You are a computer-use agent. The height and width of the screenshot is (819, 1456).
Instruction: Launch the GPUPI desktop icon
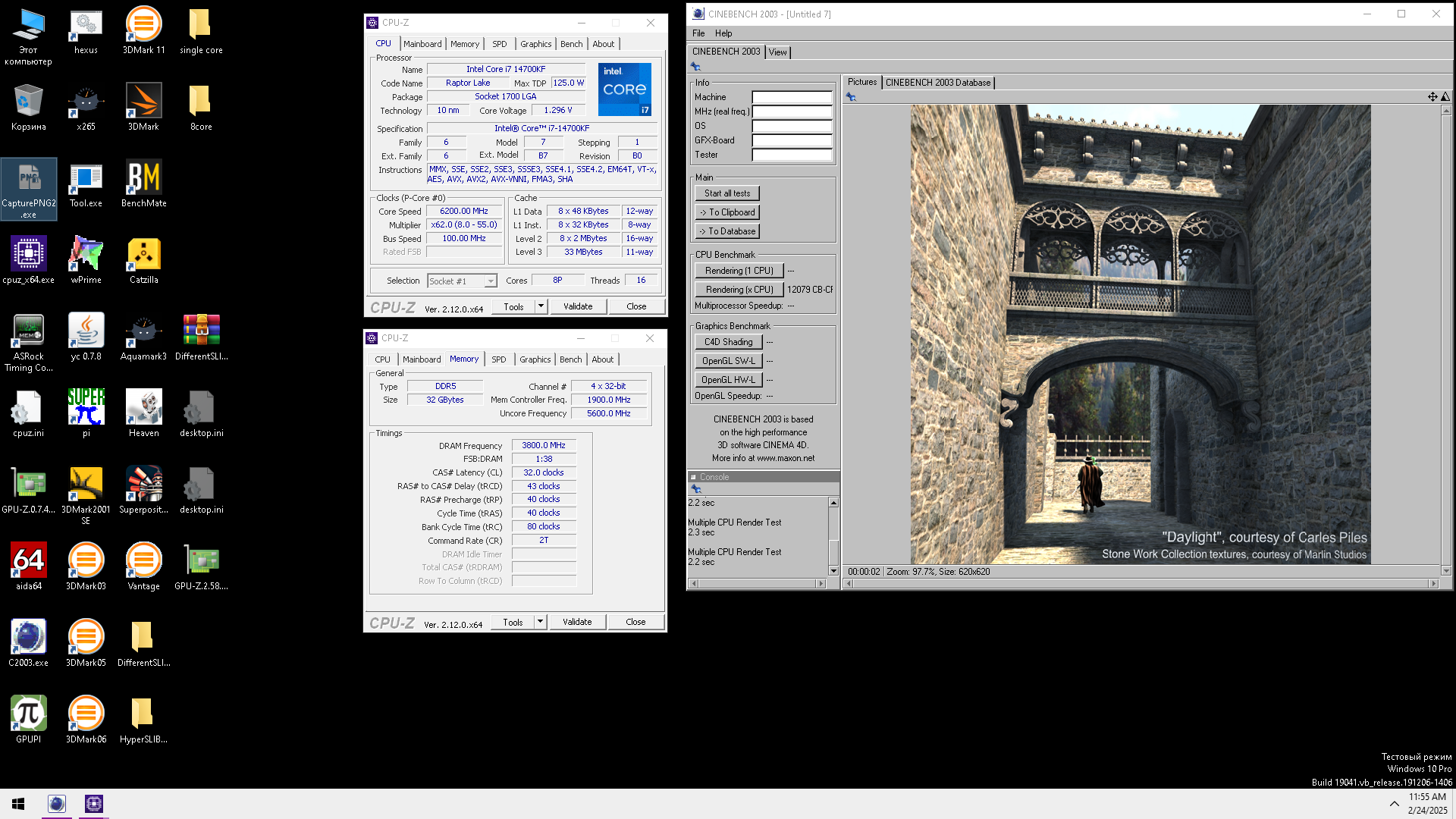[x=28, y=720]
